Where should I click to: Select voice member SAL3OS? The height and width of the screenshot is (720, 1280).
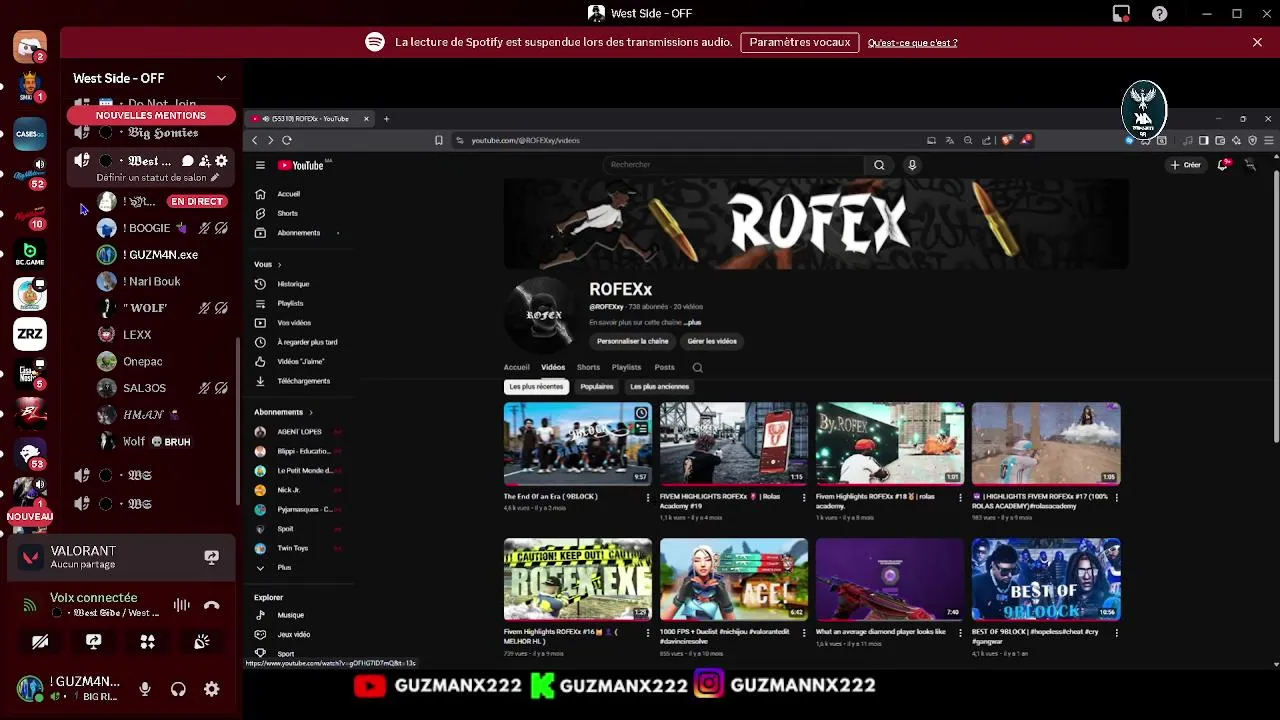(x=163, y=388)
